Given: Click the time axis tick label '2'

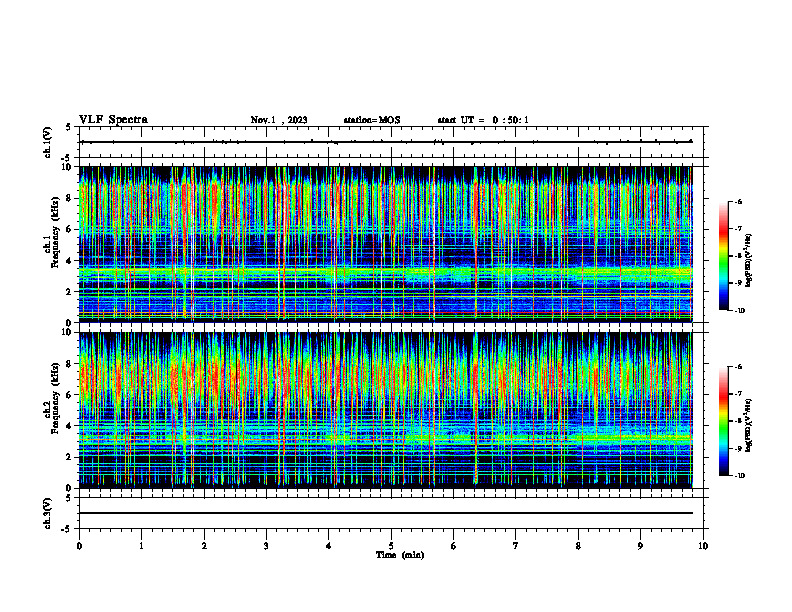Looking at the screenshot, I should click(x=204, y=546).
